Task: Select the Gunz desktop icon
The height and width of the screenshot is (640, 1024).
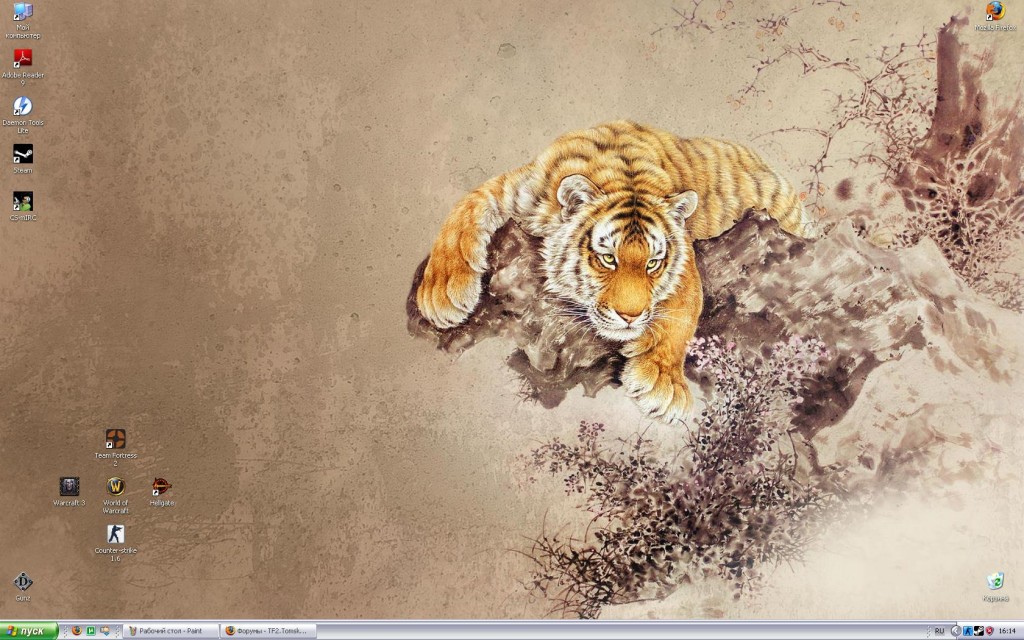Action: click(23, 586)
